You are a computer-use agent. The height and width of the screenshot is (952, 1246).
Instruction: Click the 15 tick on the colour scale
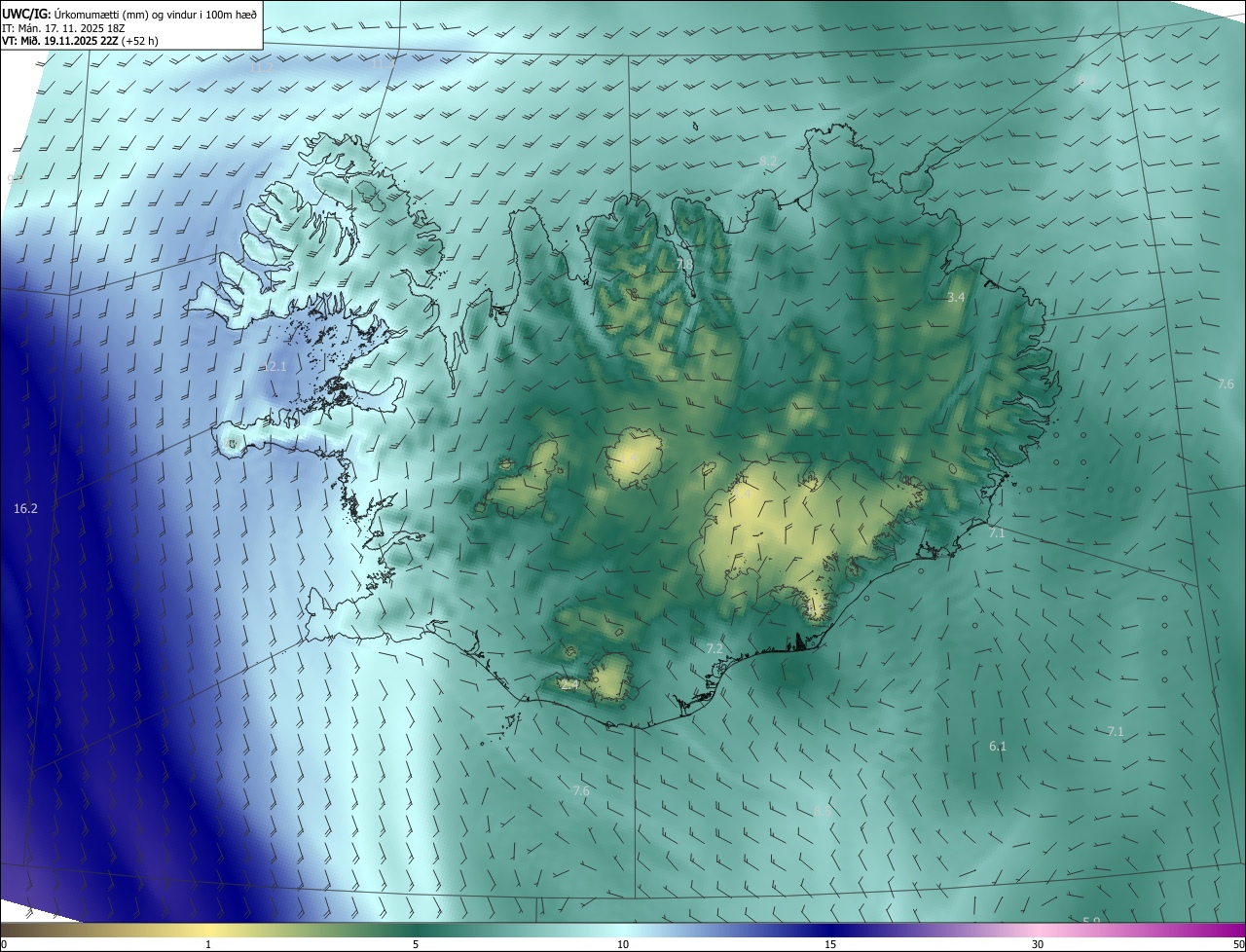pos(830,944)
